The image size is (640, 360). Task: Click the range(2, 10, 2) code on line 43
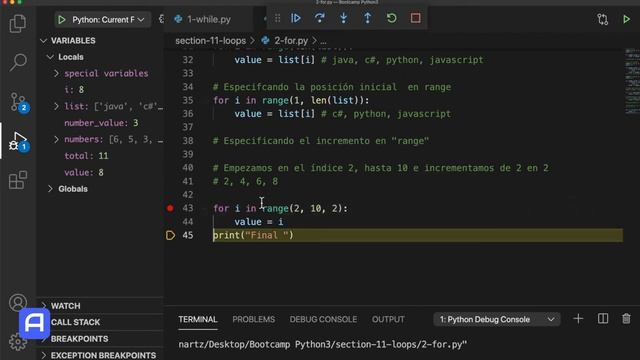coord(304,208)
